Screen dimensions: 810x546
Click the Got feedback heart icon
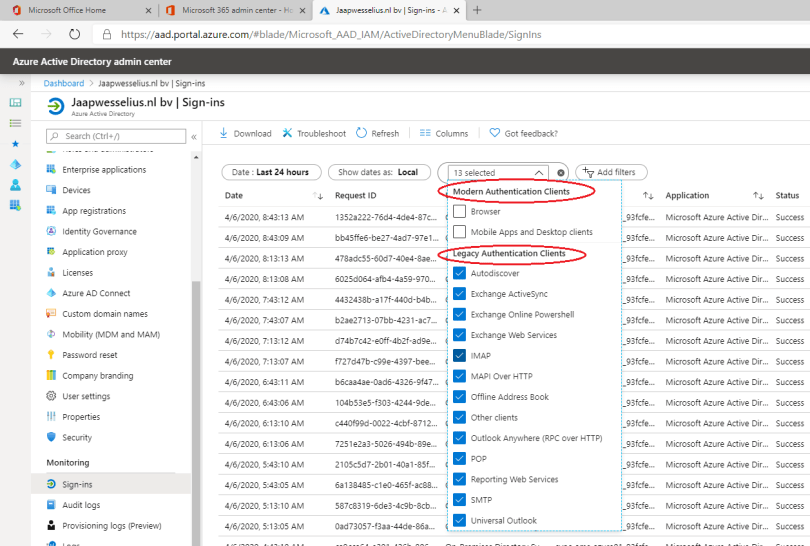coord(495,133)
